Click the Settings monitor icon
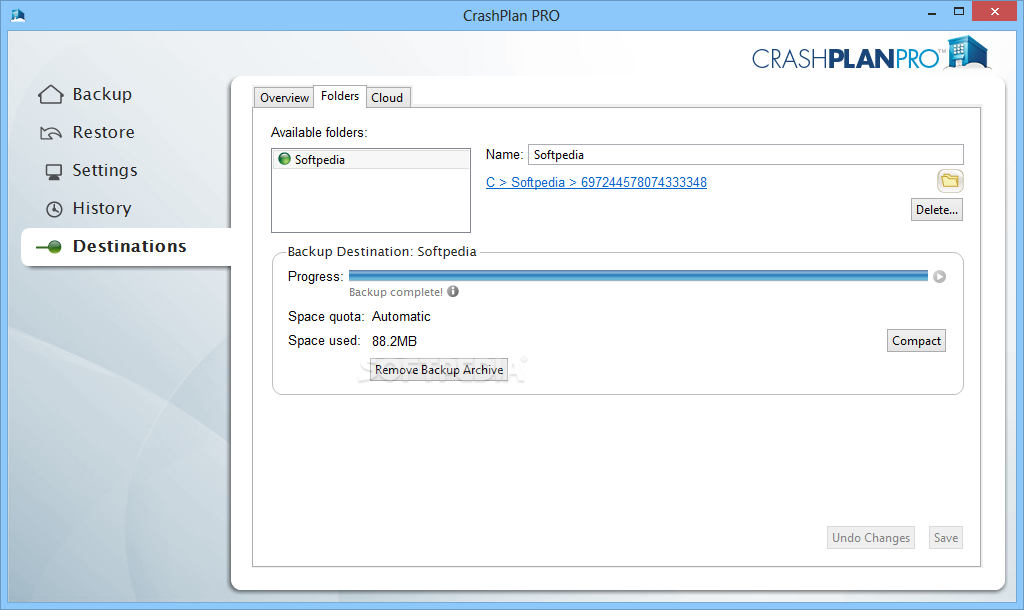 pyautogui.click(x=54, y=172)
